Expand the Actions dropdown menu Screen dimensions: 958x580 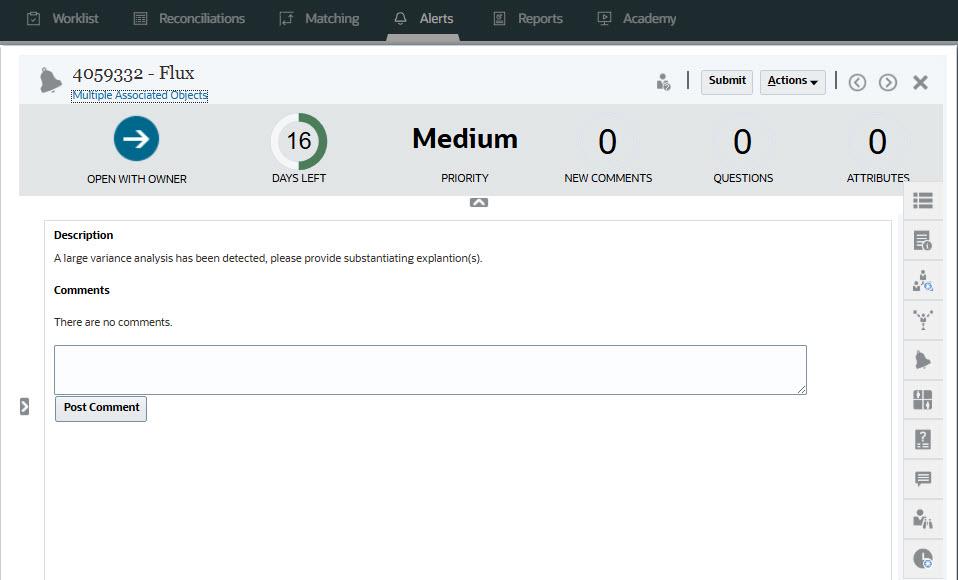tap(792, 82)
